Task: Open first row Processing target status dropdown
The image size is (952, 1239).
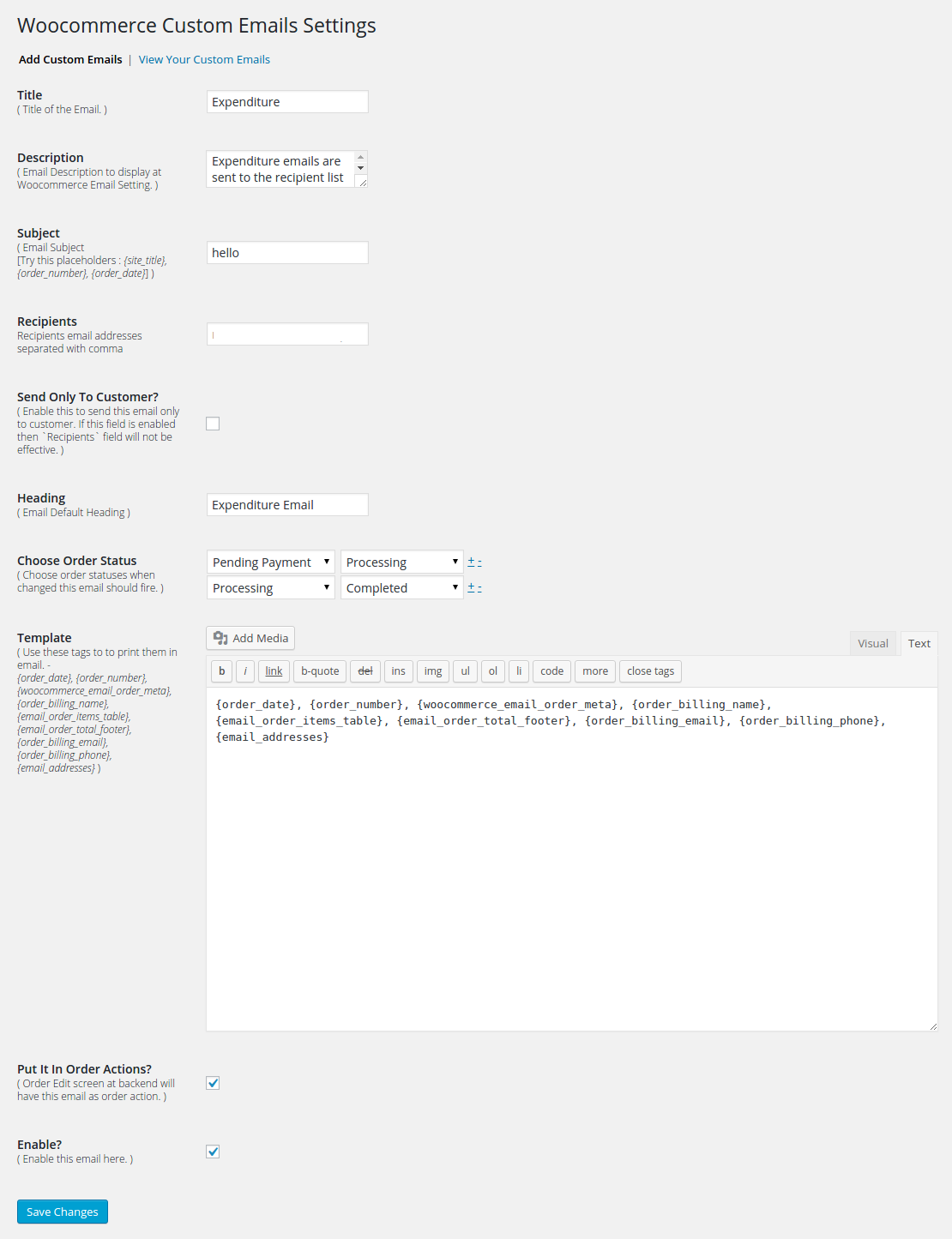Action: click(402, 562)
